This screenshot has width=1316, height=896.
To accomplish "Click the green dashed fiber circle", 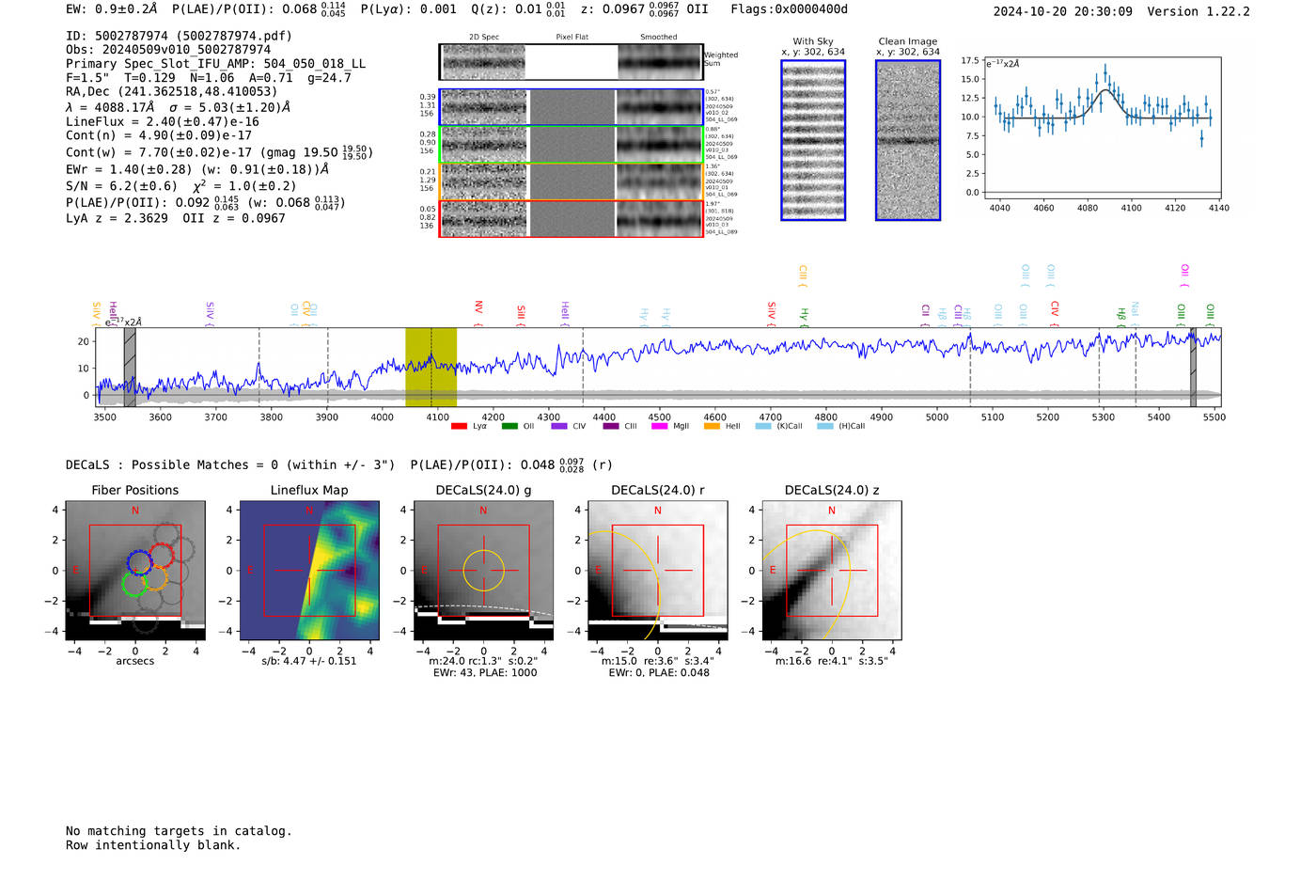I will (134, 584).
